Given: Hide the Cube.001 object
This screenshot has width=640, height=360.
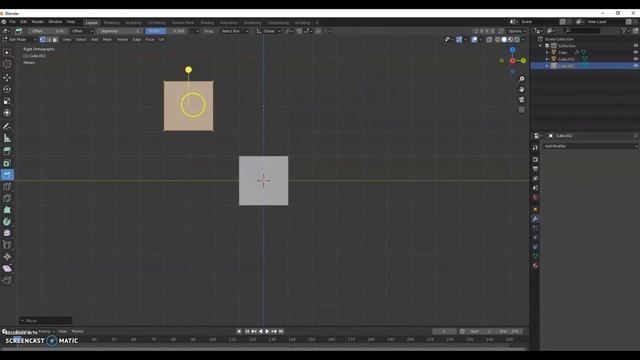Looking at the screenshot, I should coord(636,59).
